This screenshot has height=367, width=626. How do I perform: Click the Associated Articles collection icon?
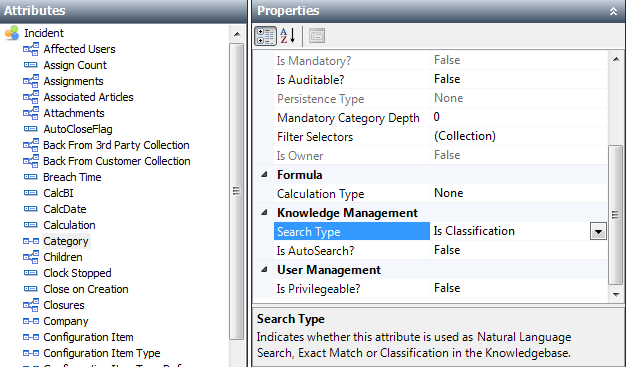[x=31, y=97]
